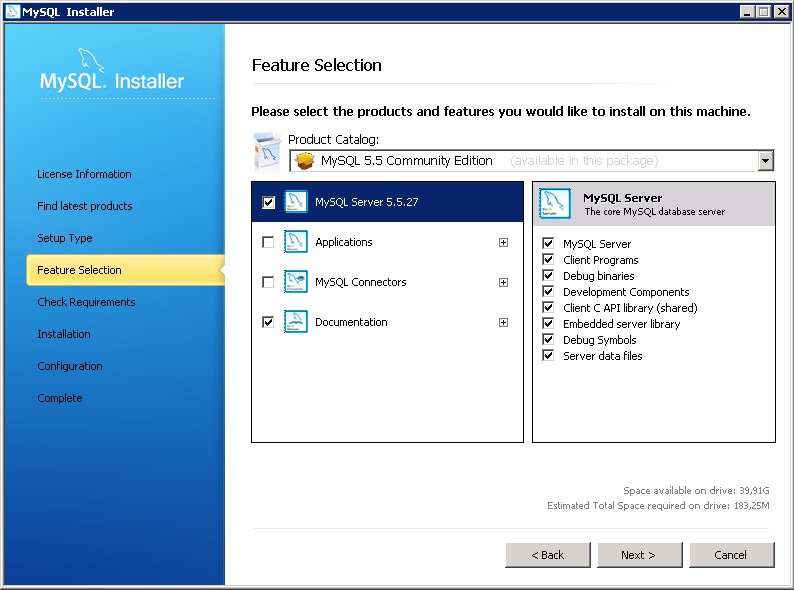Click the MySQL Server icon in description header
794x590 pixels.
tap(555, 203)
